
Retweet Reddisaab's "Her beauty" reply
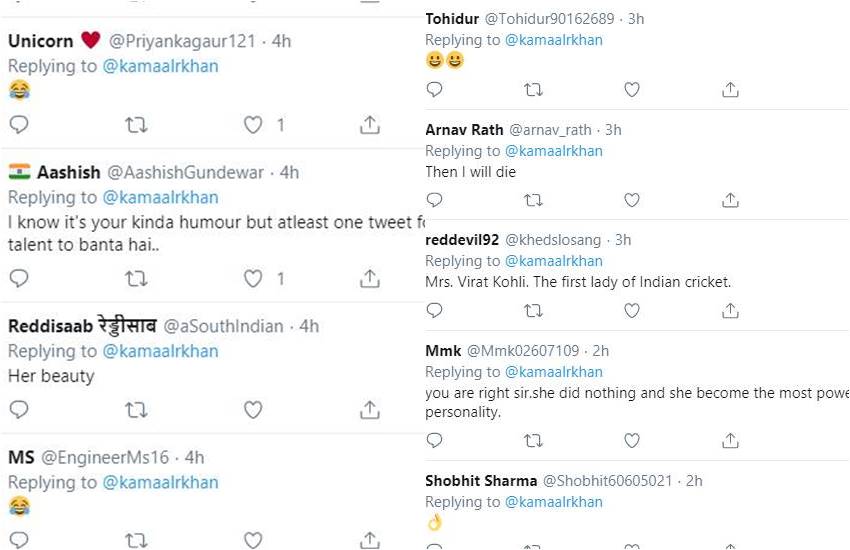click(x=136, y=409)
